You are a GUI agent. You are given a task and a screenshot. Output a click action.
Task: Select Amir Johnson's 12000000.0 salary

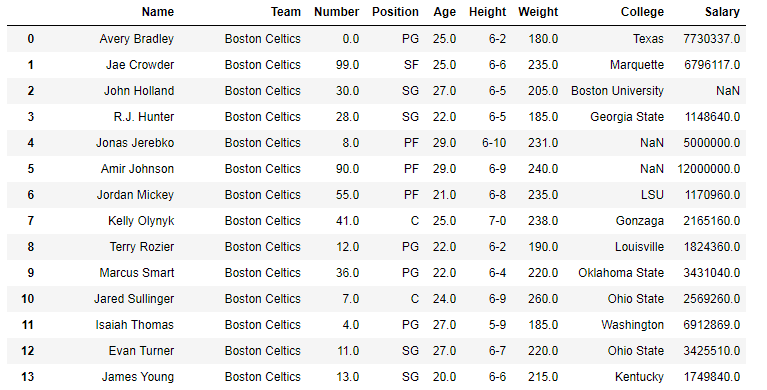click(709, 168)
